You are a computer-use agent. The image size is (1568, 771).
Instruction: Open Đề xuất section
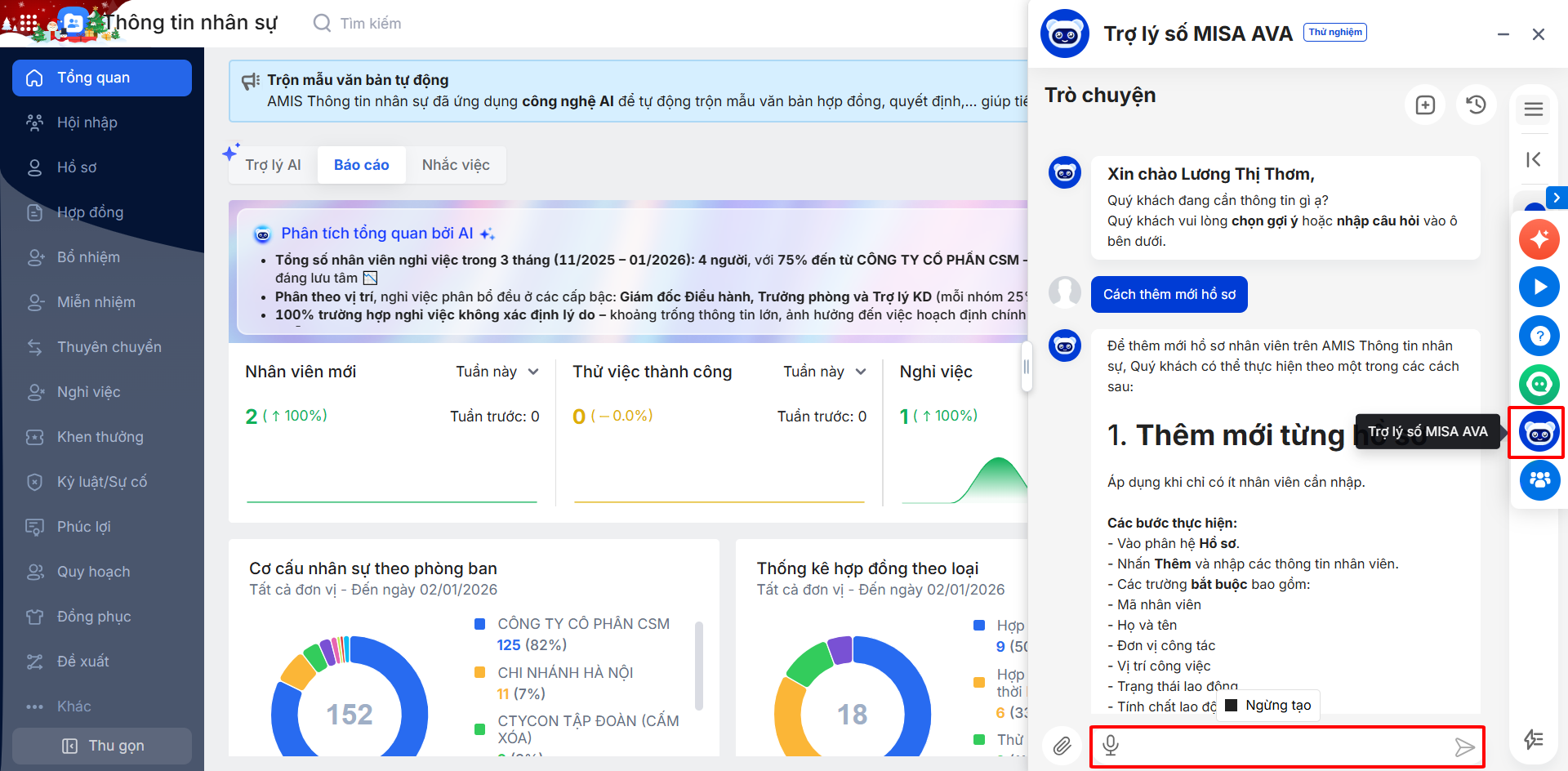102,662
